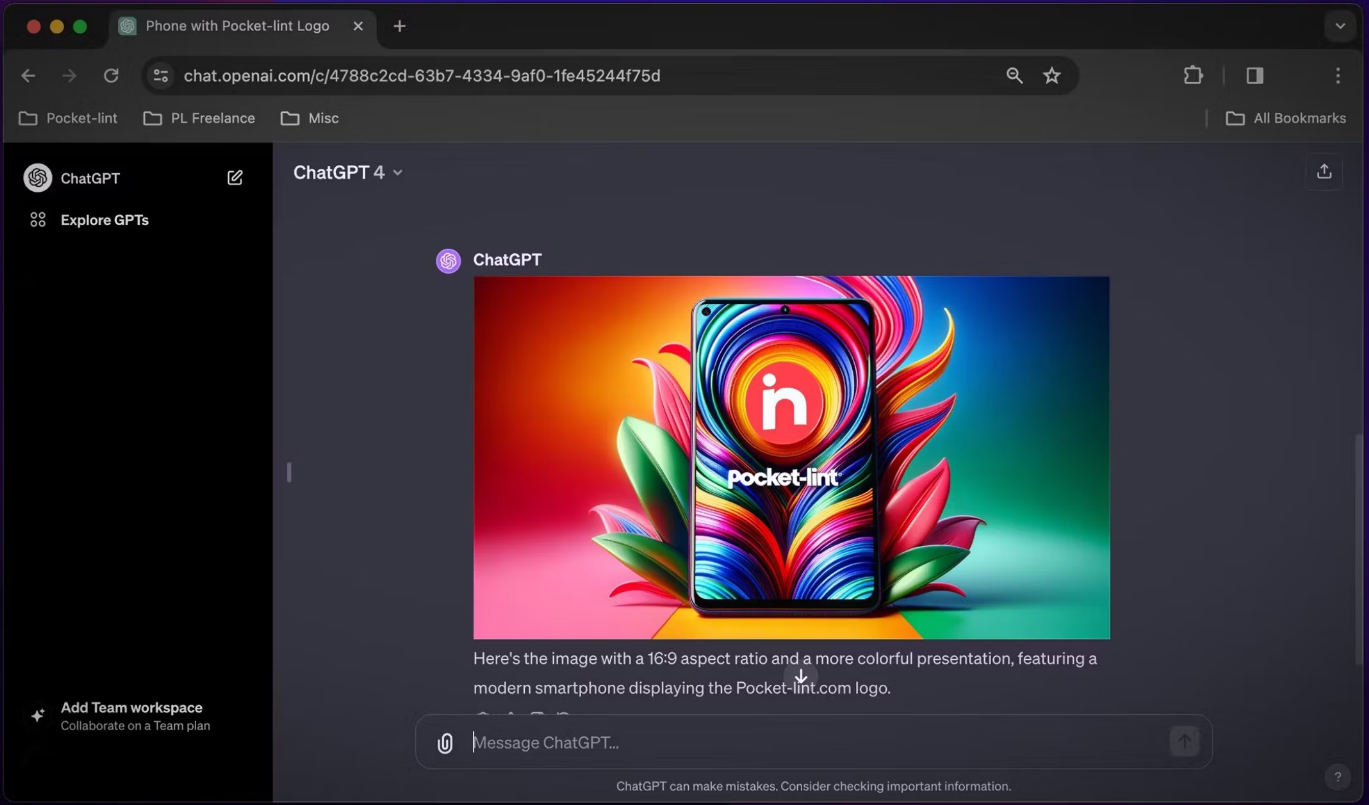Image resolution: width=1369 pixels, height=805 pixels.
Task: Close the Phone with Pocket-lint Logo tab
Action: click(358, 26)
